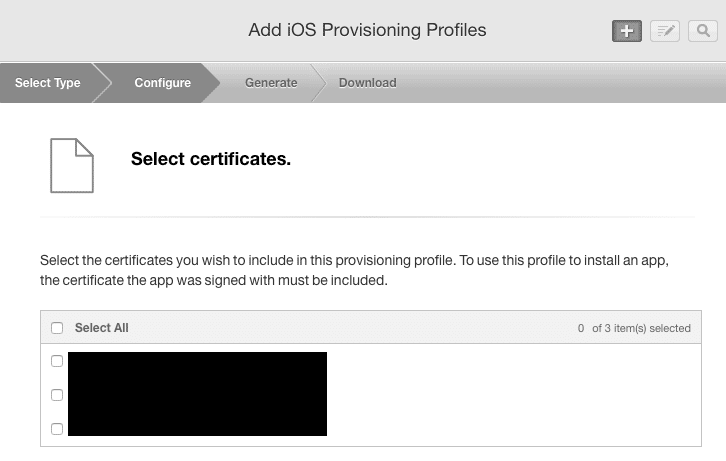Enable the Select All checkbox
This screenshot has height=461, width=726.
pos(57,328)
